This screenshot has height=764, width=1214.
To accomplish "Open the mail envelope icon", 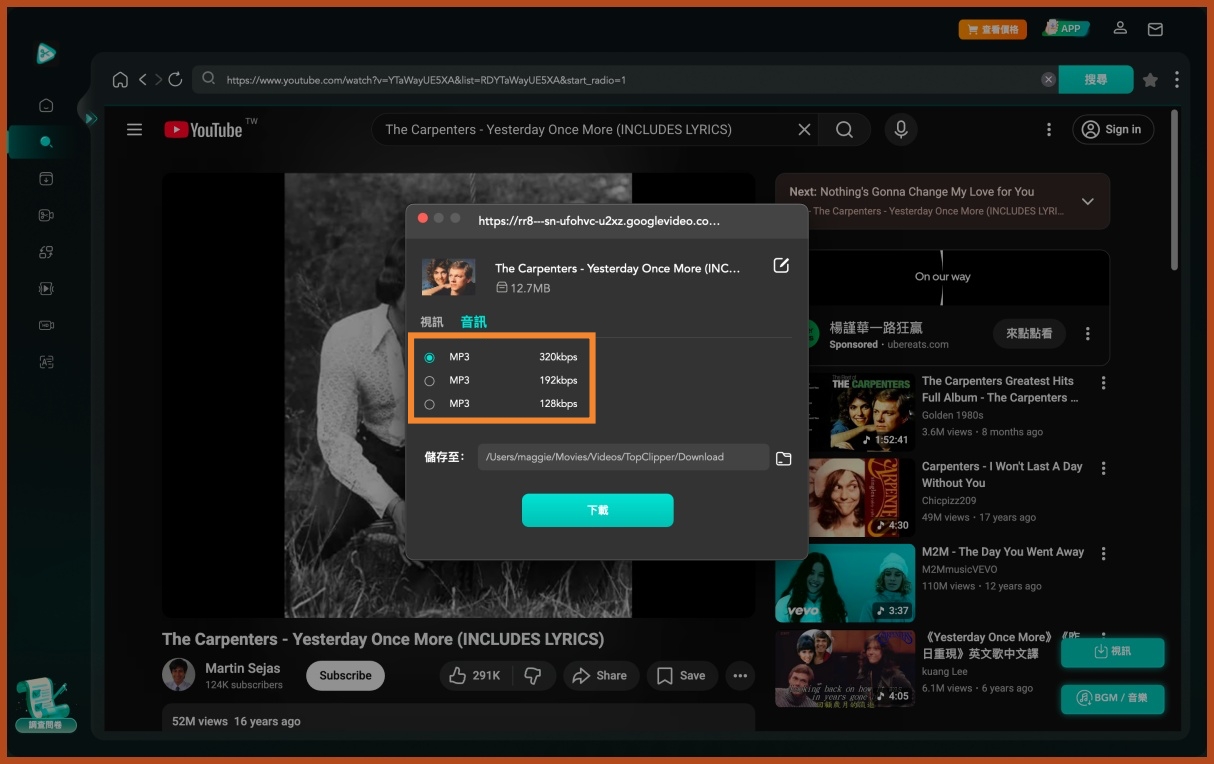I will [x=1155, y=29].
